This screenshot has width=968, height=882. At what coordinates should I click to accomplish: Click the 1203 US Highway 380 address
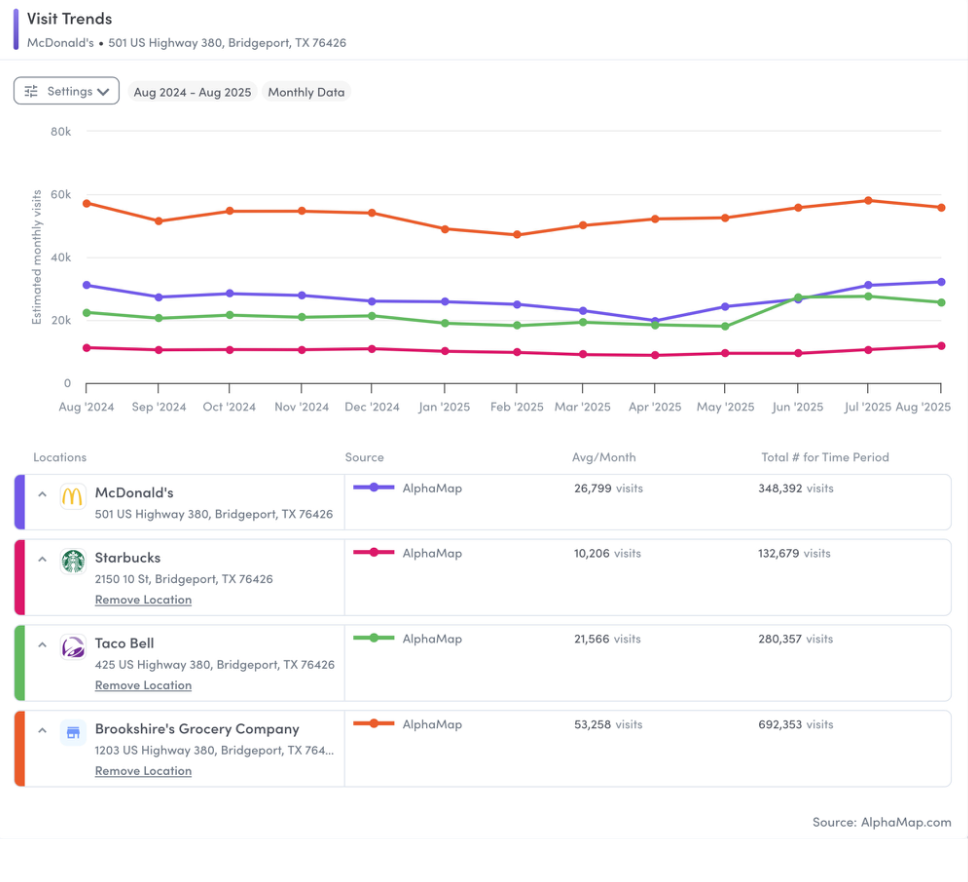pyautogui.click(x=214, y=750)
